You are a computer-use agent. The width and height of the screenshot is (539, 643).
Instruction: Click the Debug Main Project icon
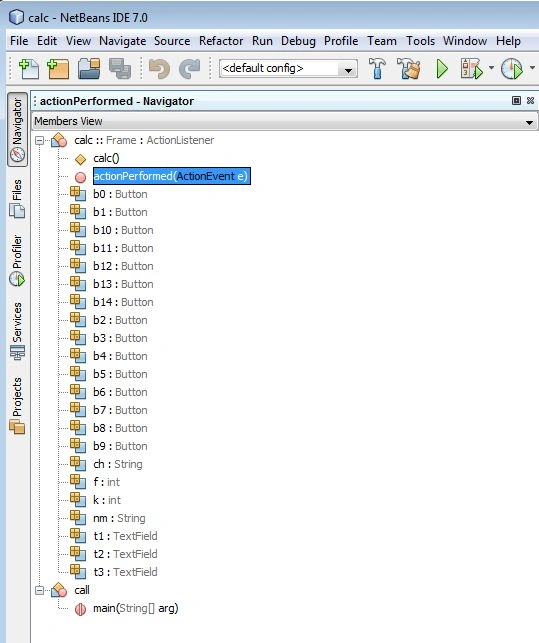pyautogui.click(x=471, y=68)
